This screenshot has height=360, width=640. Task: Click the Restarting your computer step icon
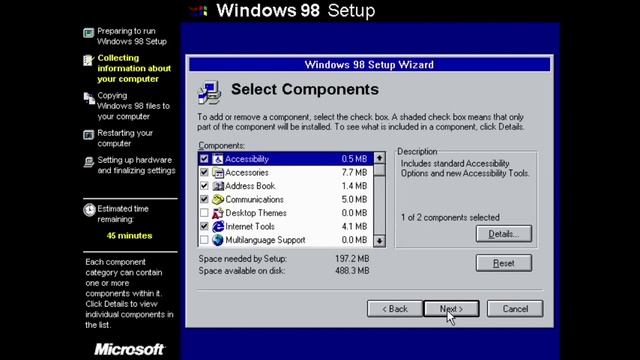(89, 135)
